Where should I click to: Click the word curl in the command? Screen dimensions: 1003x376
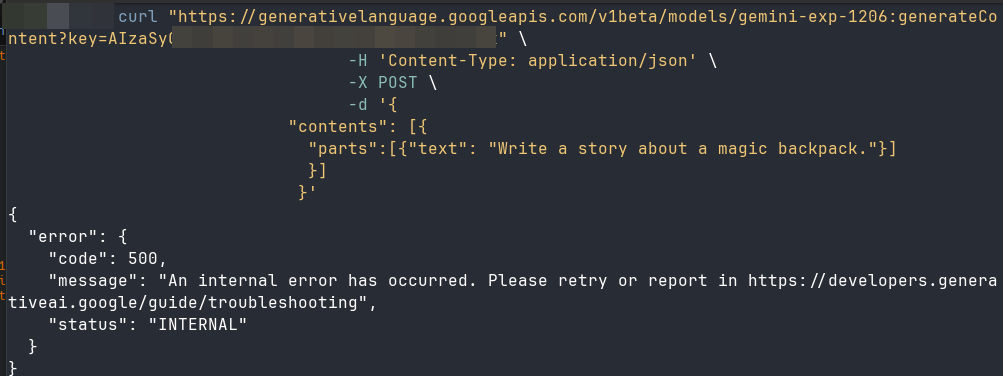point(138,17)
